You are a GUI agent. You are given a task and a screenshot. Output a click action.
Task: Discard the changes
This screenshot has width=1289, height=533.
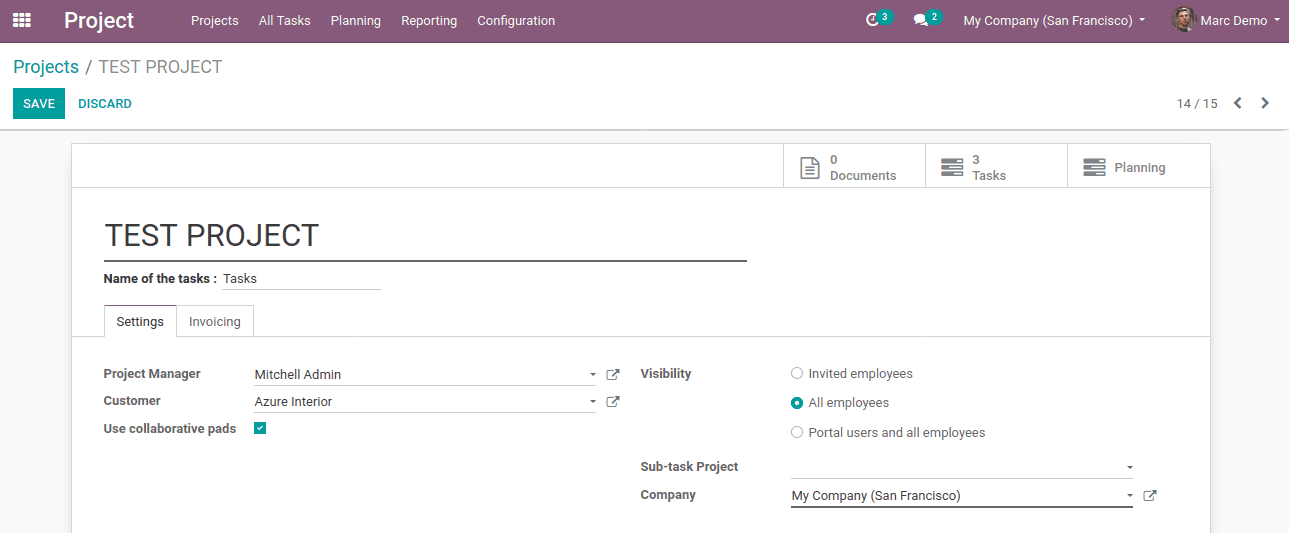(105, 104)
